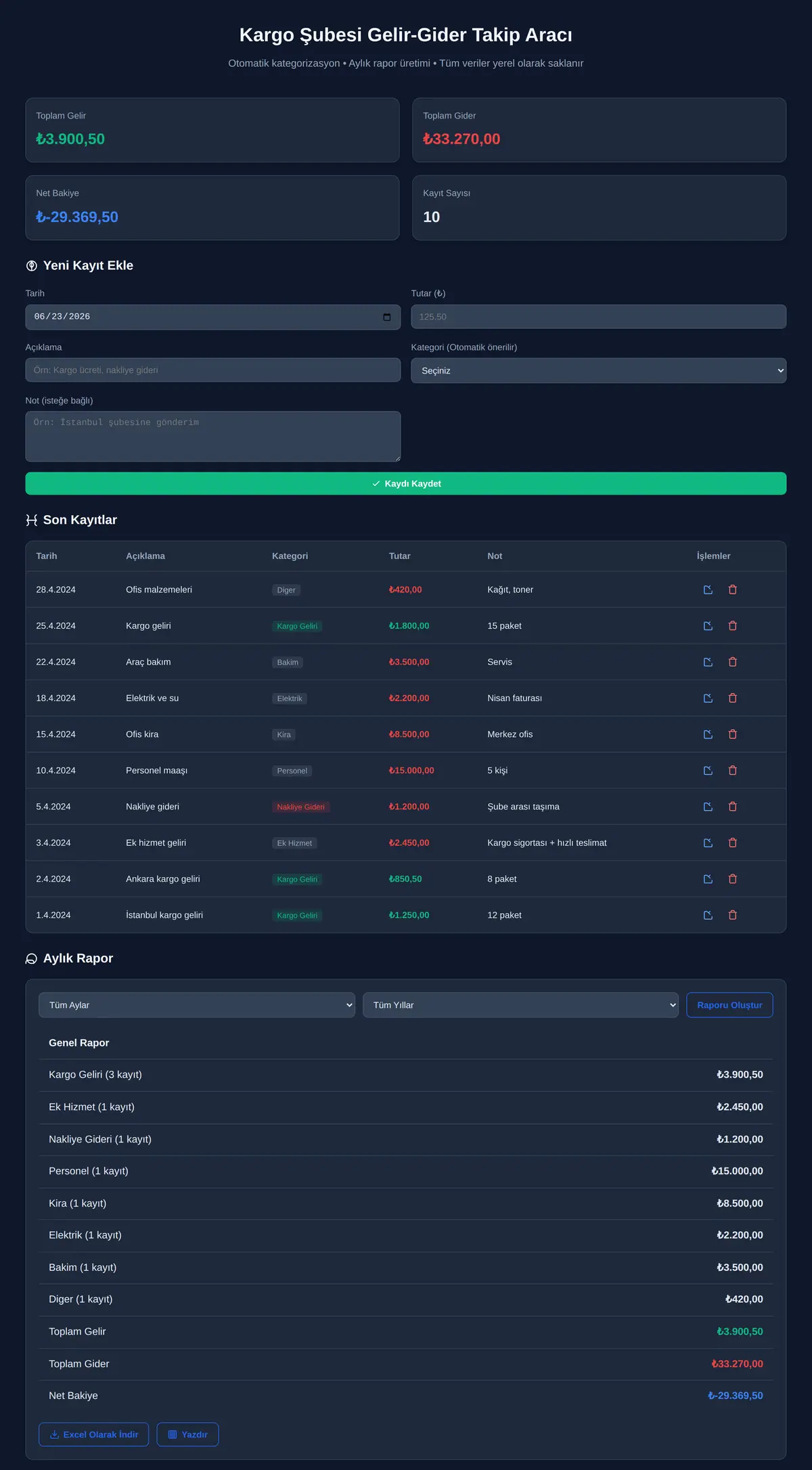
Task: Click the Kategori column header
Action: [x=290, y=556]
